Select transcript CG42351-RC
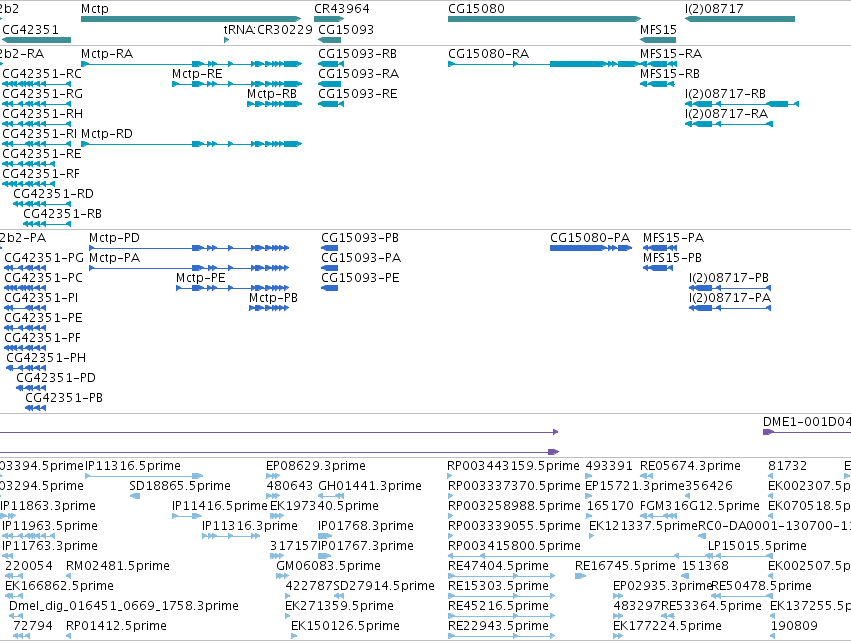This screenshot has height=641, width=851. [42, 74]
